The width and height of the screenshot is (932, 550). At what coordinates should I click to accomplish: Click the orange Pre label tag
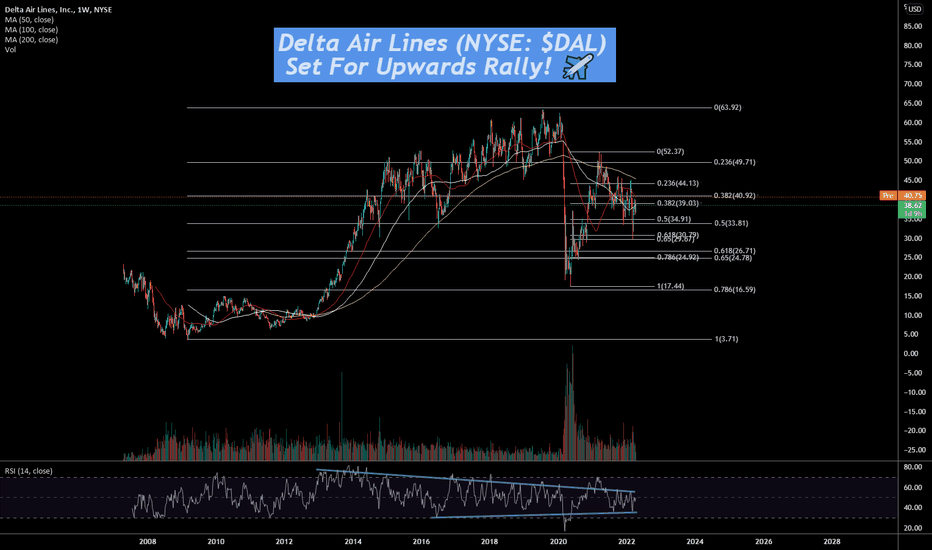pos(888,196)
